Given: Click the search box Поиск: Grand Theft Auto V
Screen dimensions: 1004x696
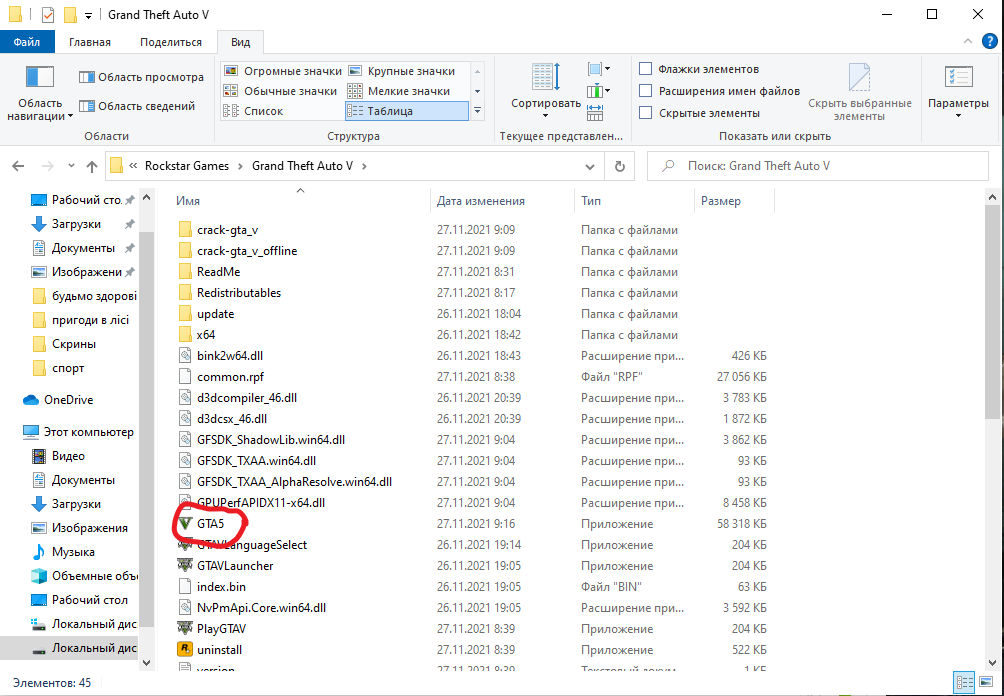Looking at the screenshot, I should [x=818, y=166].
